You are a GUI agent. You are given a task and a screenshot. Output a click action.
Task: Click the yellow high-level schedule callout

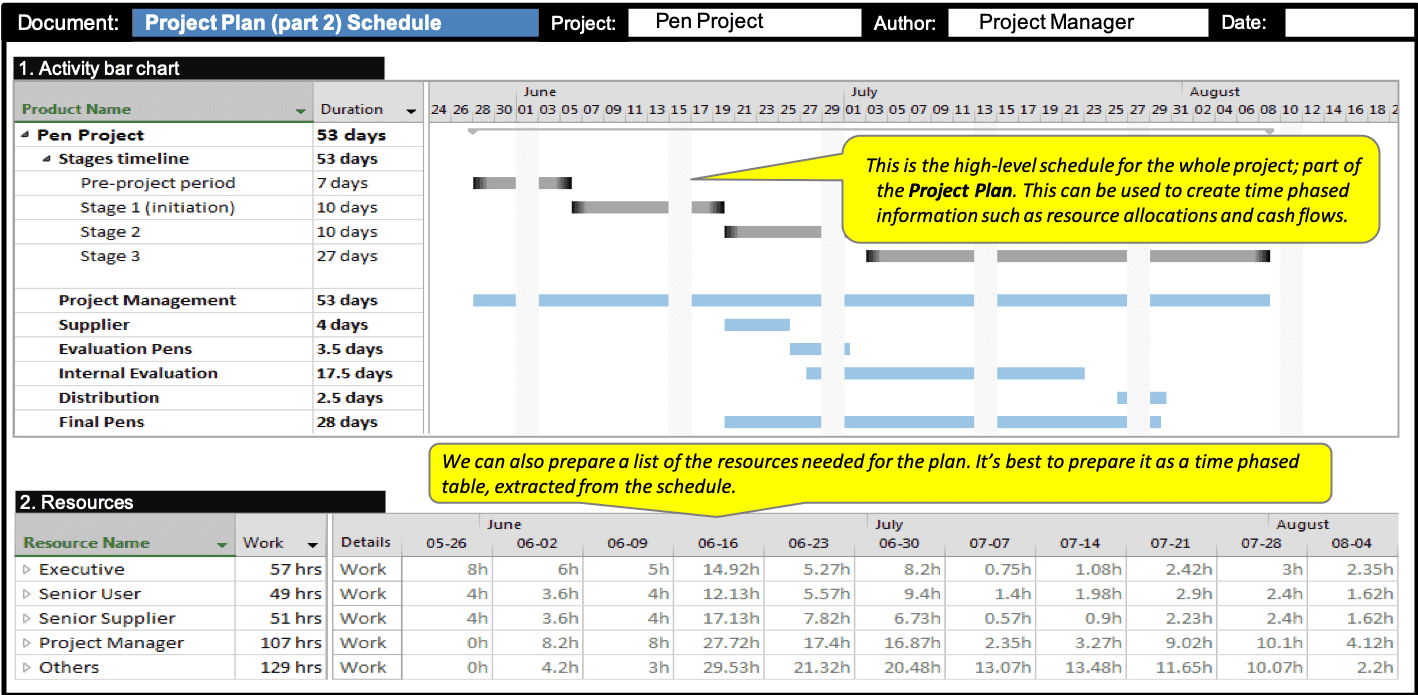click(1110, 190)
